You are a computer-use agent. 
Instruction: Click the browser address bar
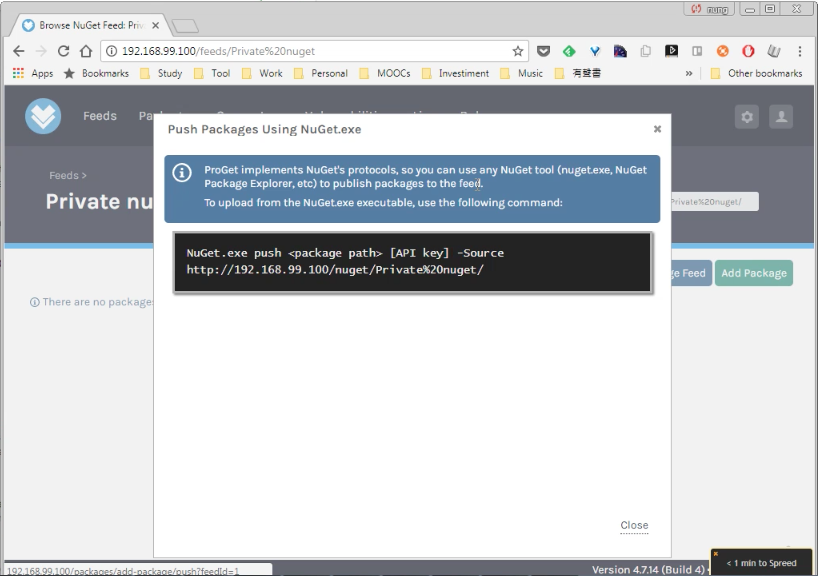click(313, 51)
